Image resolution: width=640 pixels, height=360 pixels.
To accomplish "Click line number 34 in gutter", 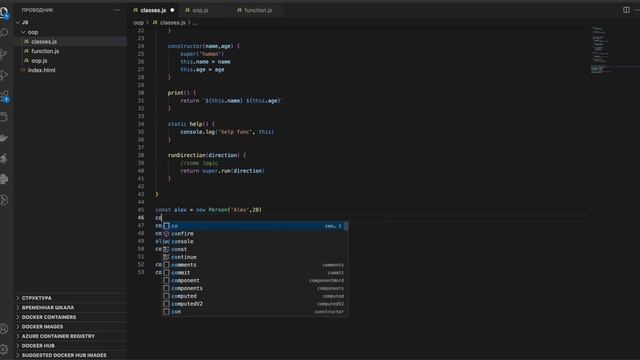I will (x=141, y=124).
